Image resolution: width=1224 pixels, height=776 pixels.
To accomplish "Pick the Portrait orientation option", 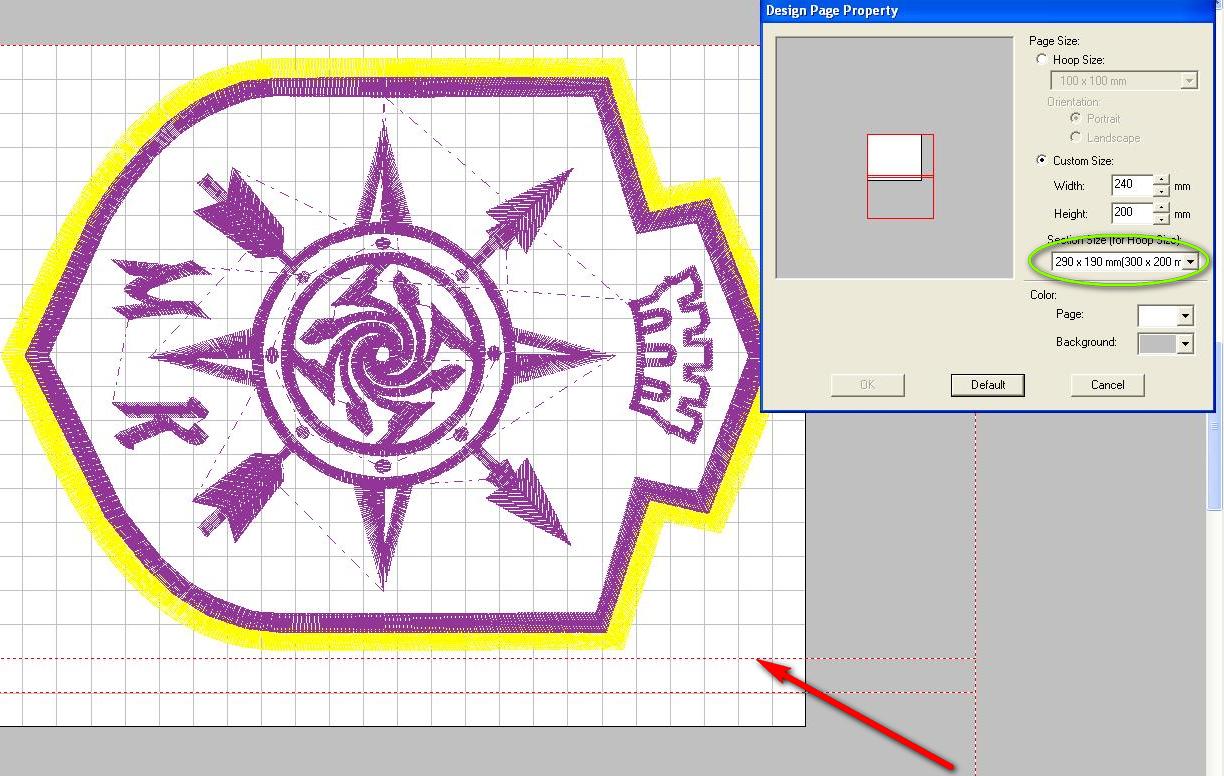I will point(1076,118).
